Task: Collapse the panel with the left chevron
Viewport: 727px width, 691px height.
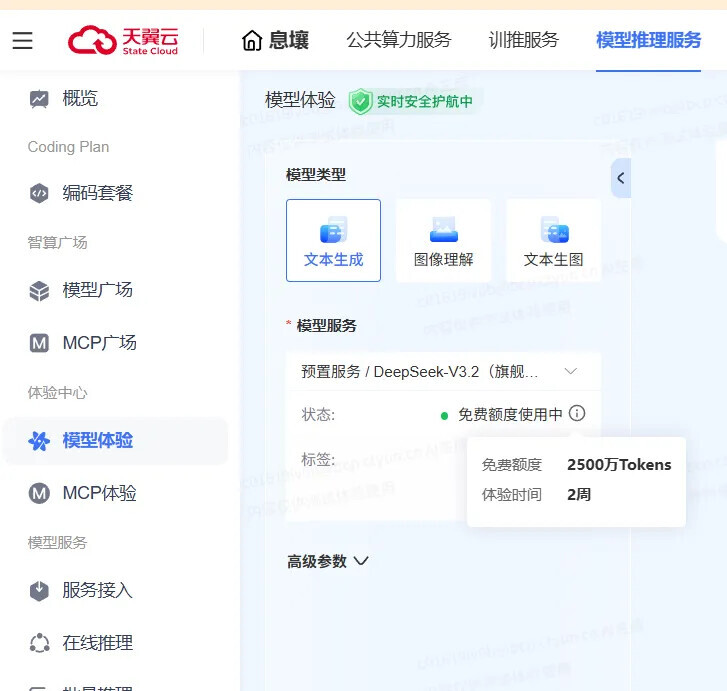Action: (x=620, y=178)
